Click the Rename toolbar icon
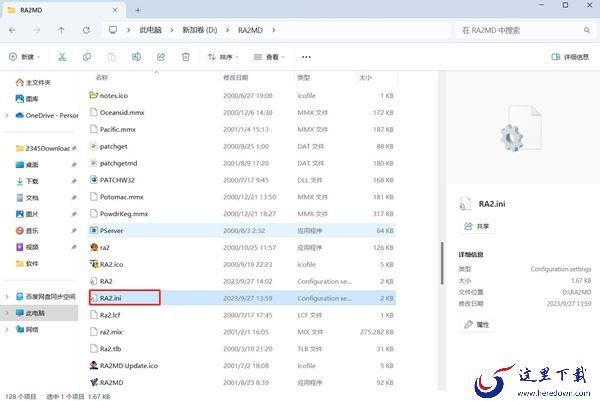Screen dimensions: 600x401 point(136,57)
